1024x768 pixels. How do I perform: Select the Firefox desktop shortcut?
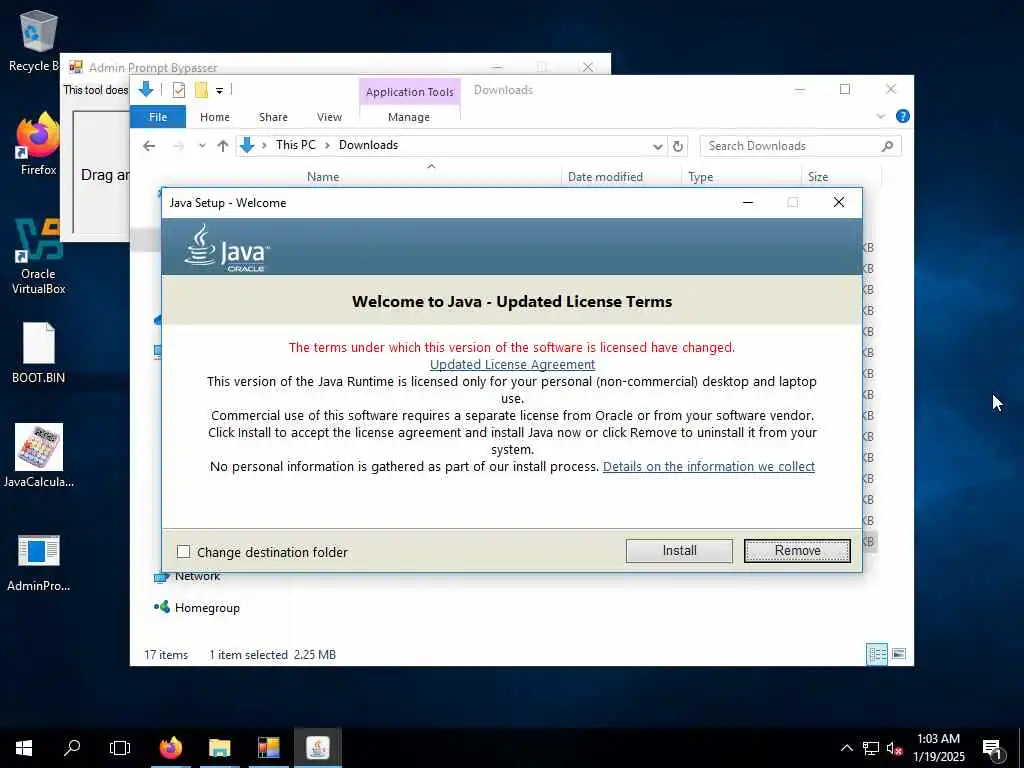click(39, 144)
